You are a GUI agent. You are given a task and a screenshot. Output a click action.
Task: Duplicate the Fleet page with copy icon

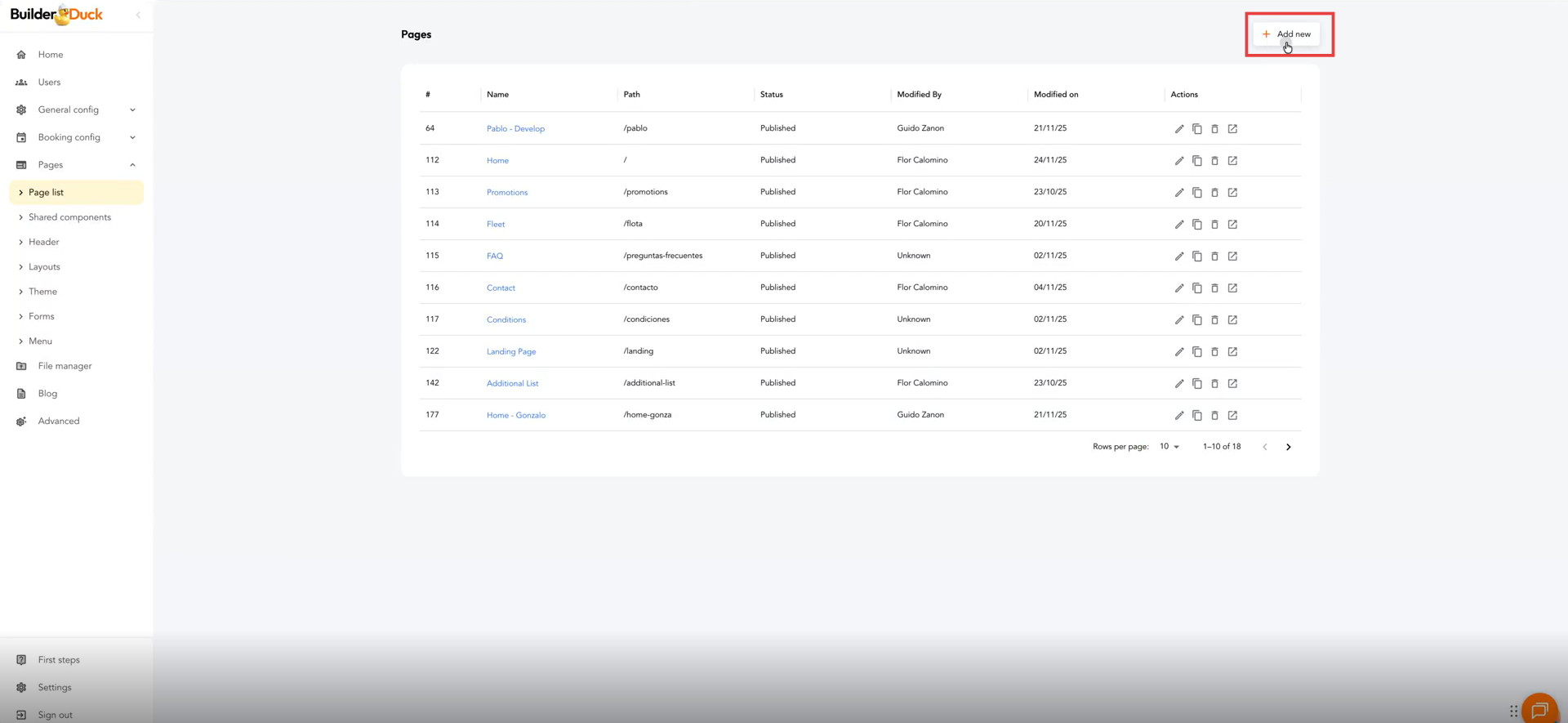pos(1196,225)
